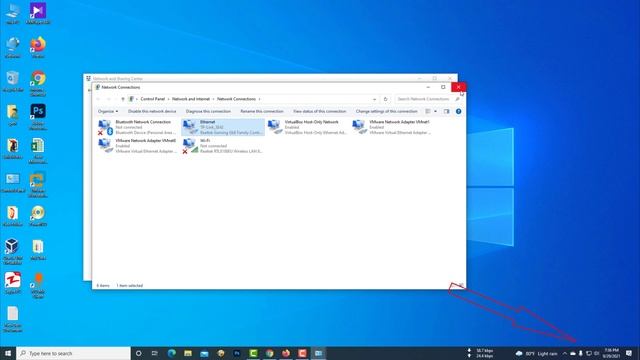Select the Bluetooth Network Connection adapter
Screen dimensions: 640x360
tap(138, 127)
